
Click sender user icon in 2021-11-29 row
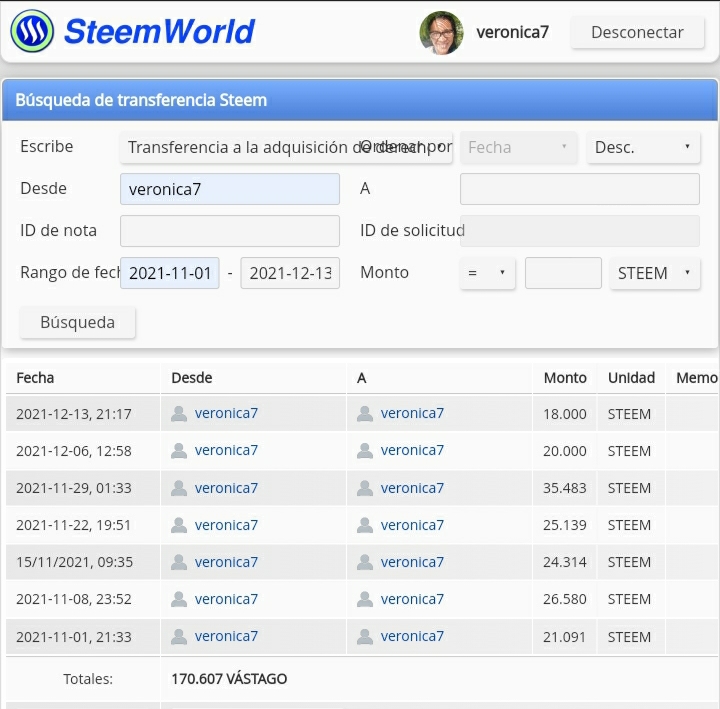179,488
